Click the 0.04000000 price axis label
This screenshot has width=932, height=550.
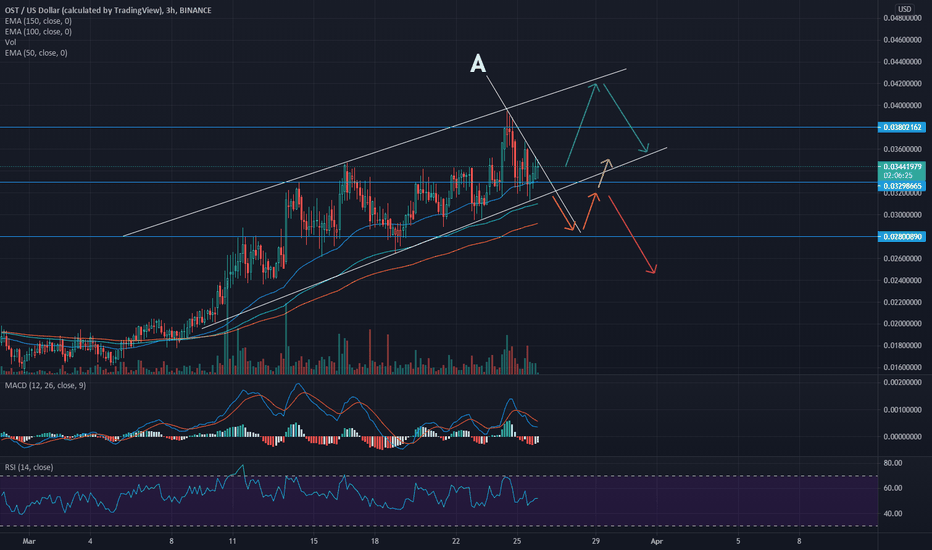902,106
